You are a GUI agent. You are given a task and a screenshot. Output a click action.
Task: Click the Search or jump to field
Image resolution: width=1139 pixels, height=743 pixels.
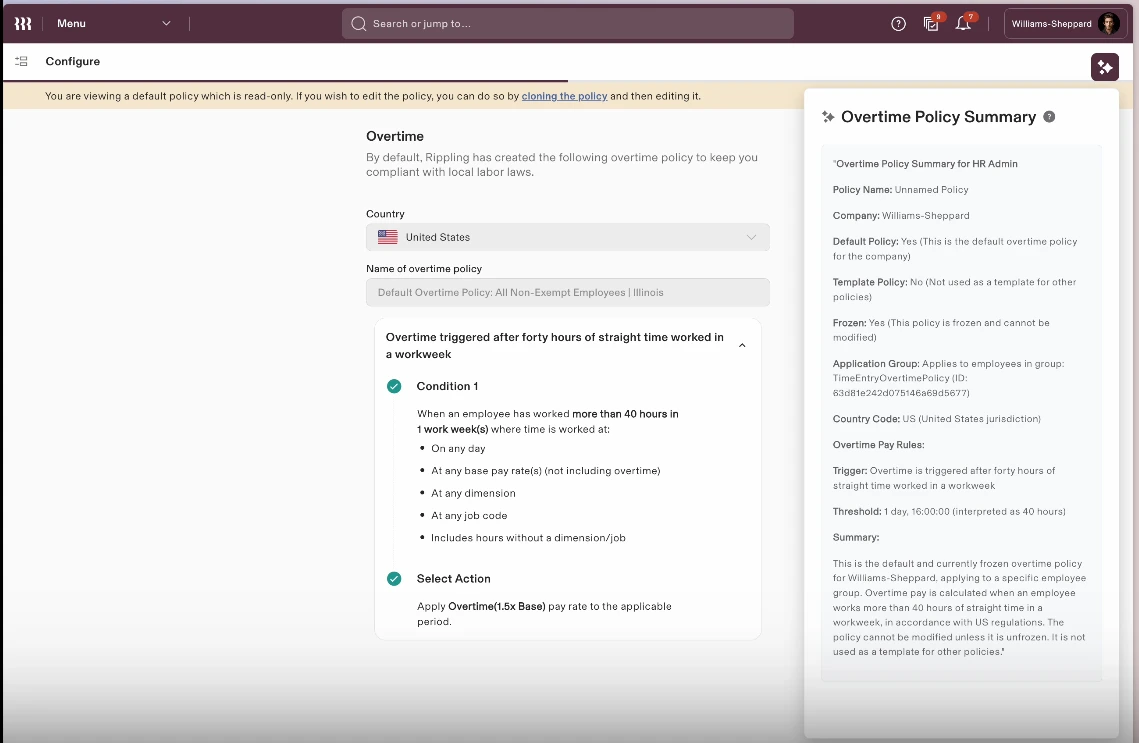click(x=567, y=23)
